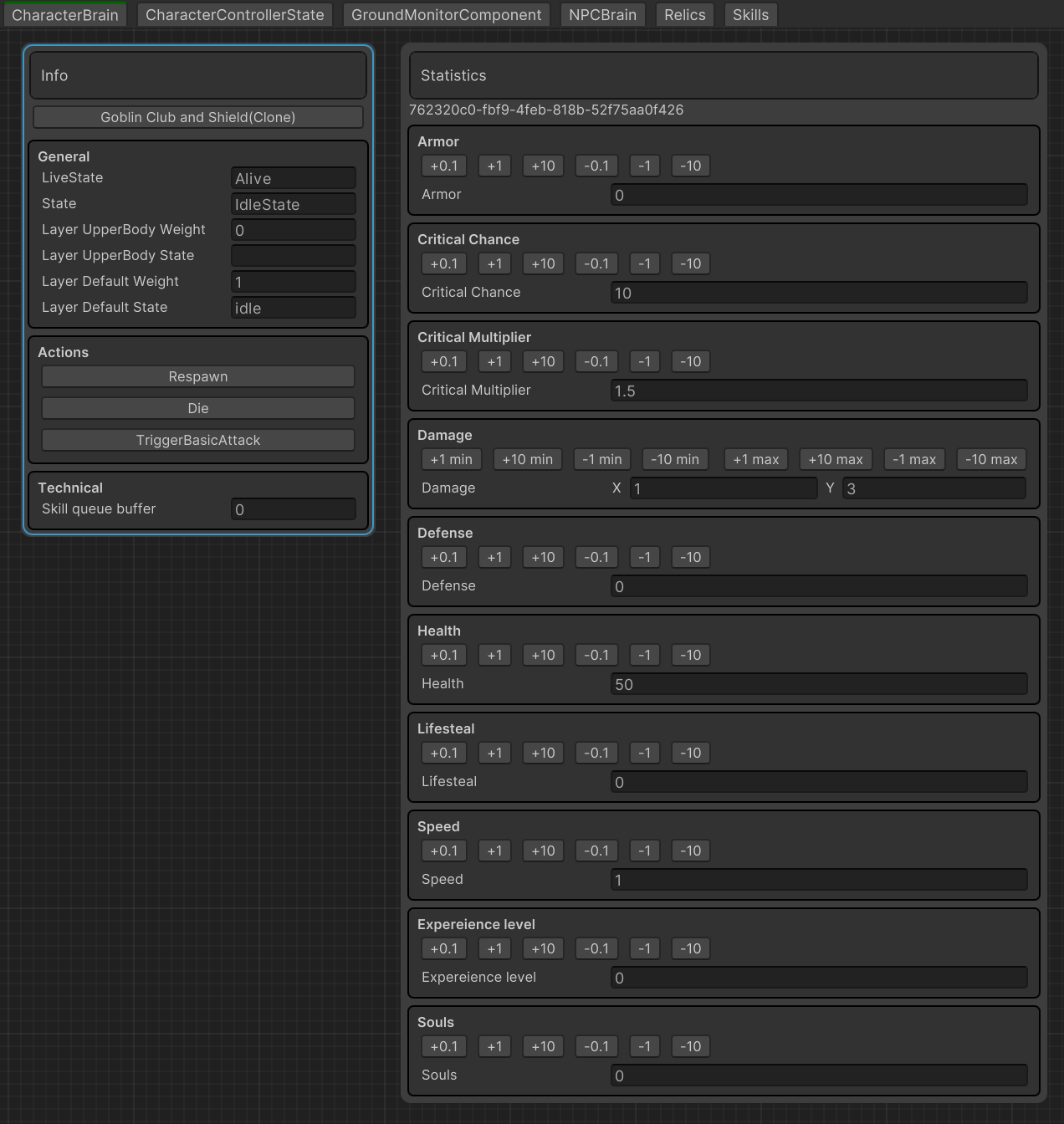Click the Skill queue buffer field
This screenshot has width=1064, height=1124.
[293, 509]
